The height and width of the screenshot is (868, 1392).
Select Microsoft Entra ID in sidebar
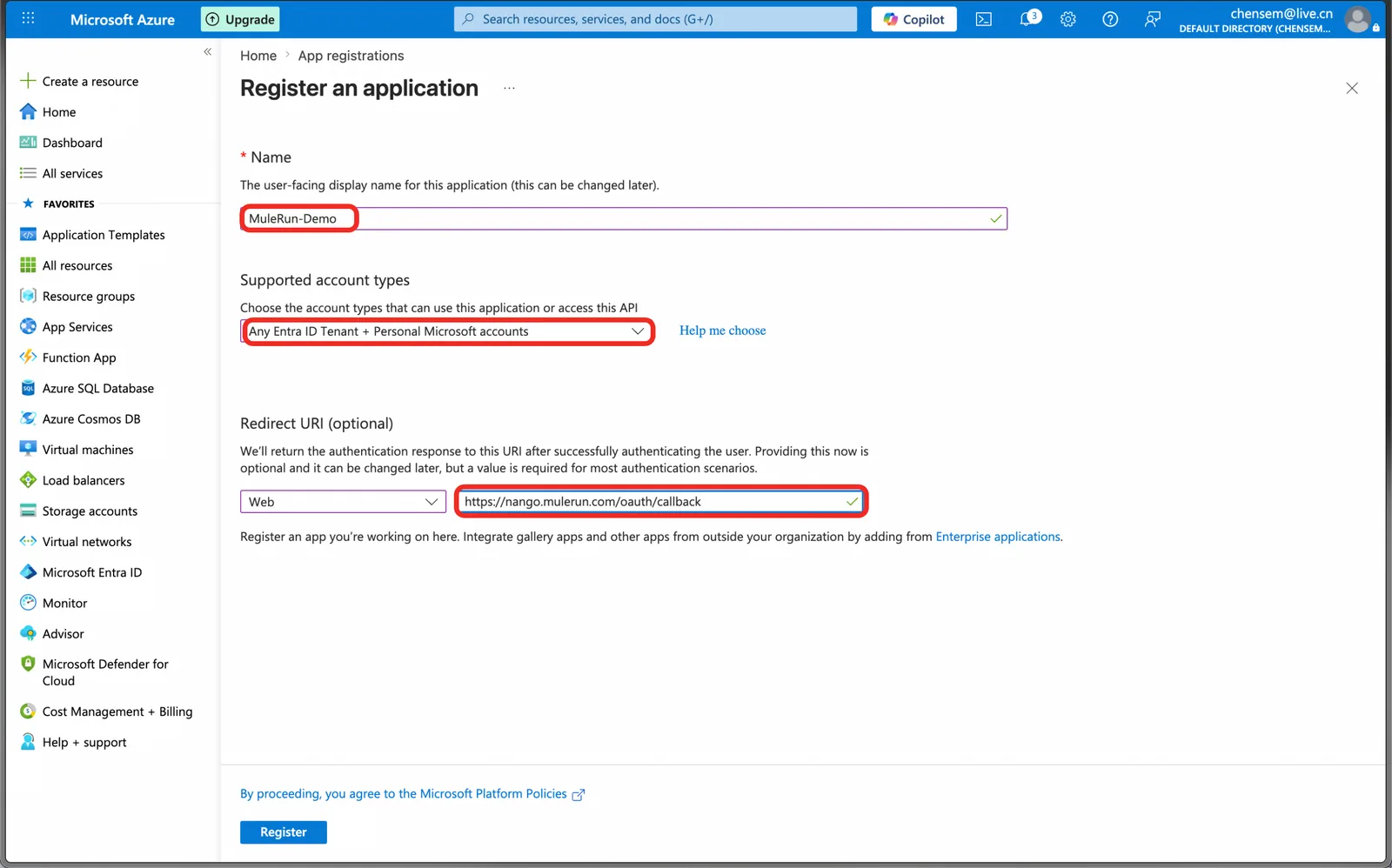[x=92, y=572]
